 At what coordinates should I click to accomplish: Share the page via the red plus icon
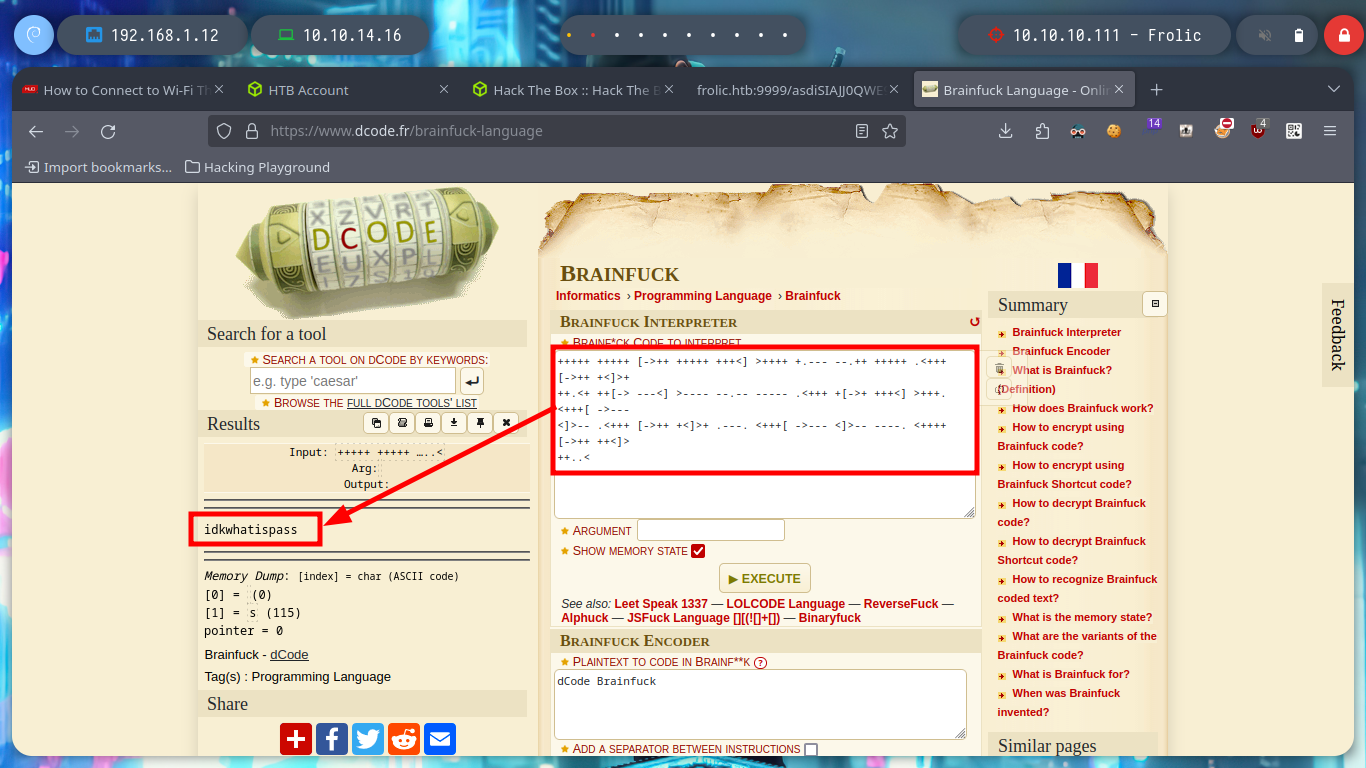point(296,739)
